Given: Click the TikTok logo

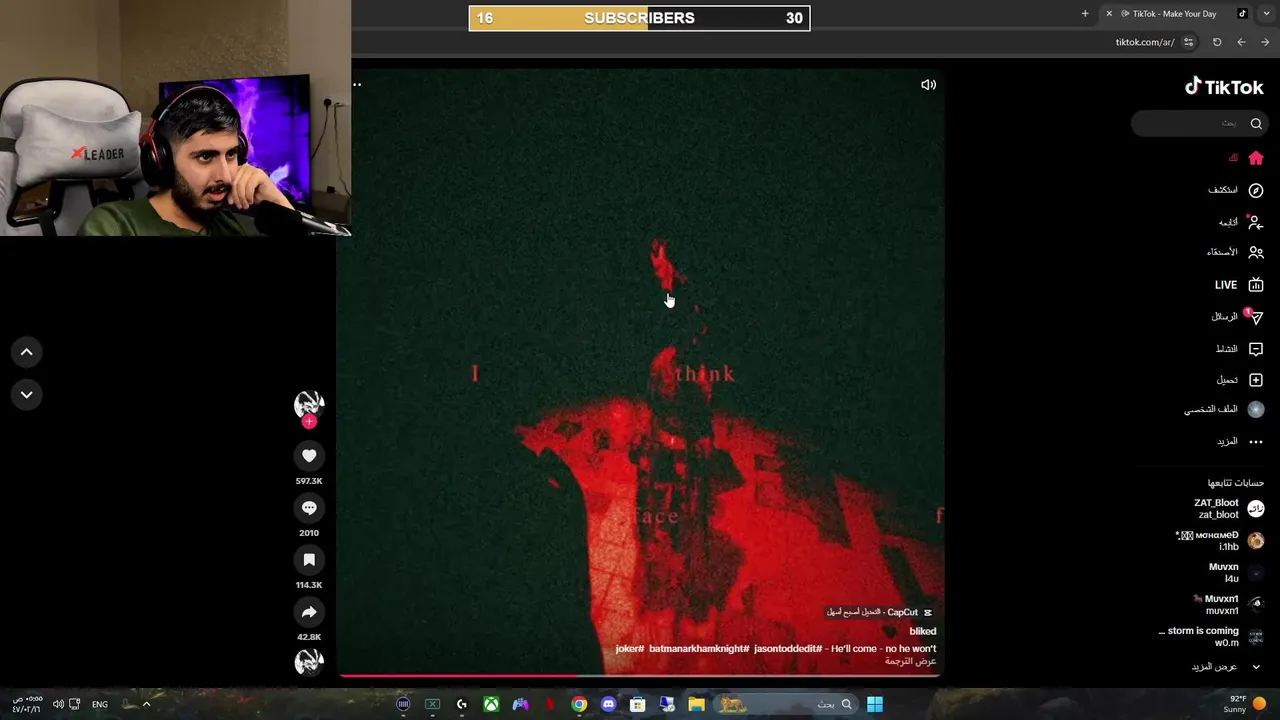Looking at the screenshot, I should coord(1224,87).
